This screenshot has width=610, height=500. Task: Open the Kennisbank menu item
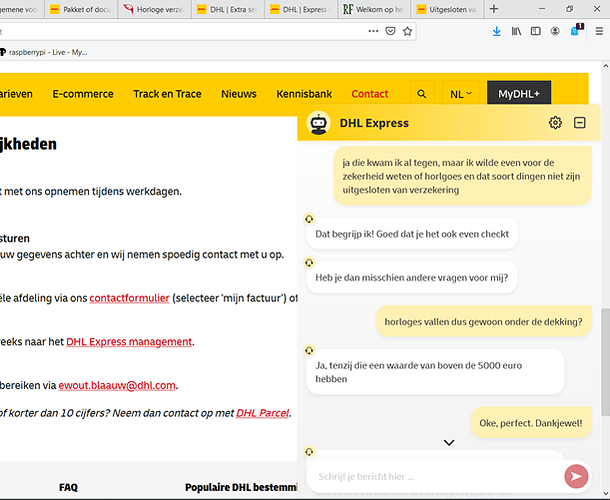304,94
